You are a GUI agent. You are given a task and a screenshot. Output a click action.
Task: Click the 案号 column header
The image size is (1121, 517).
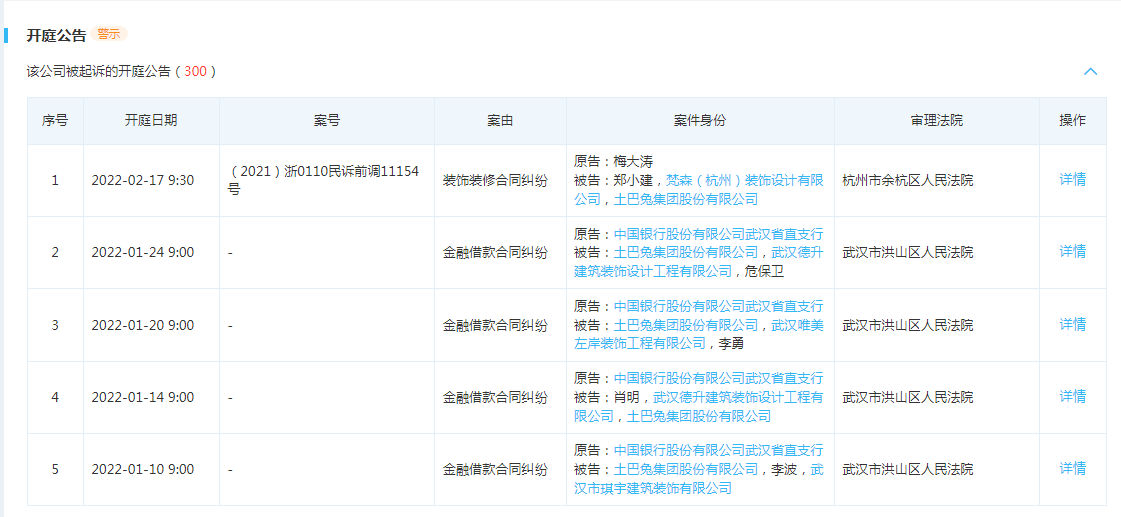point(327,121)
